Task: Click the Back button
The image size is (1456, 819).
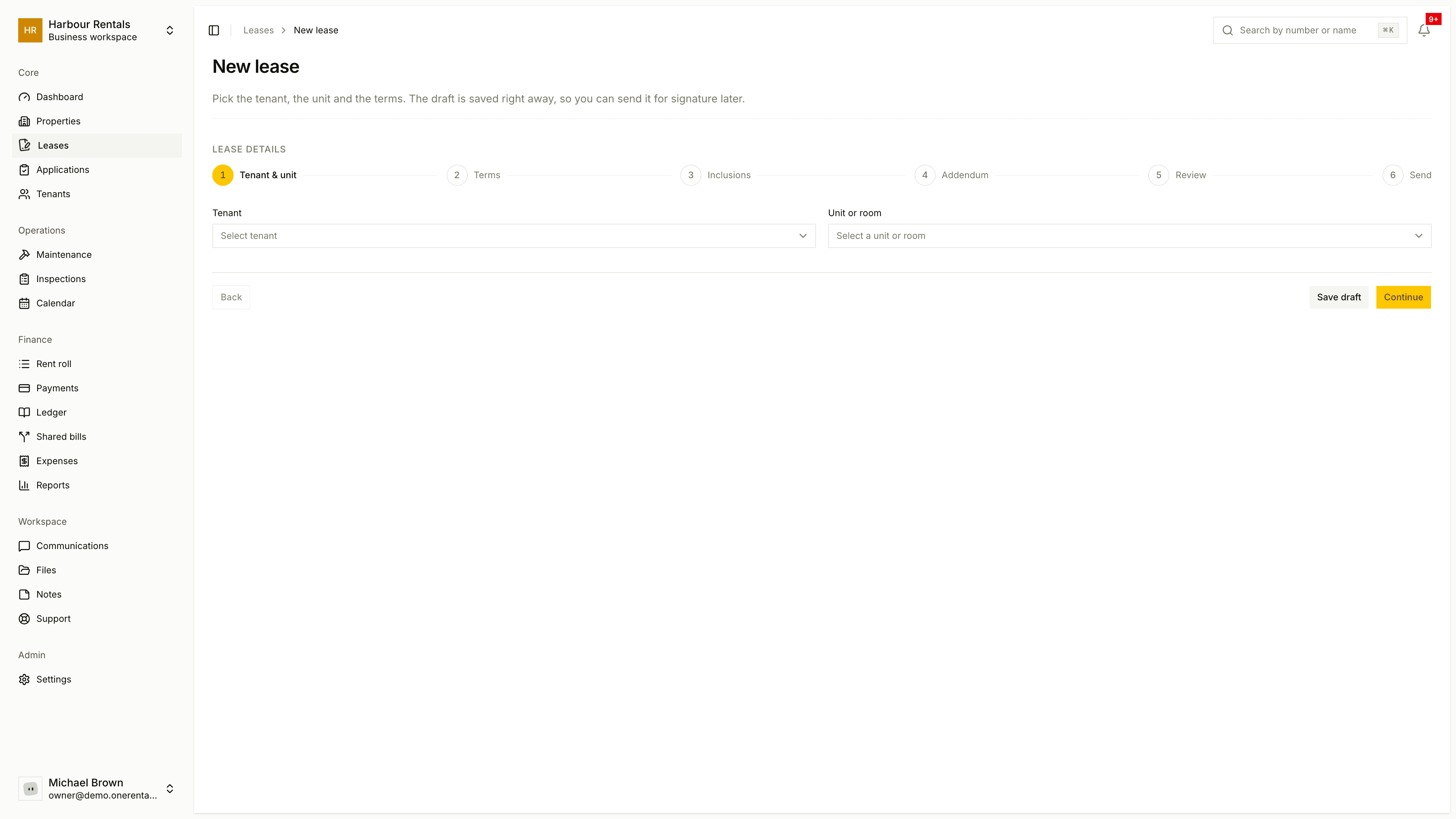Action: tap(231, 297)
